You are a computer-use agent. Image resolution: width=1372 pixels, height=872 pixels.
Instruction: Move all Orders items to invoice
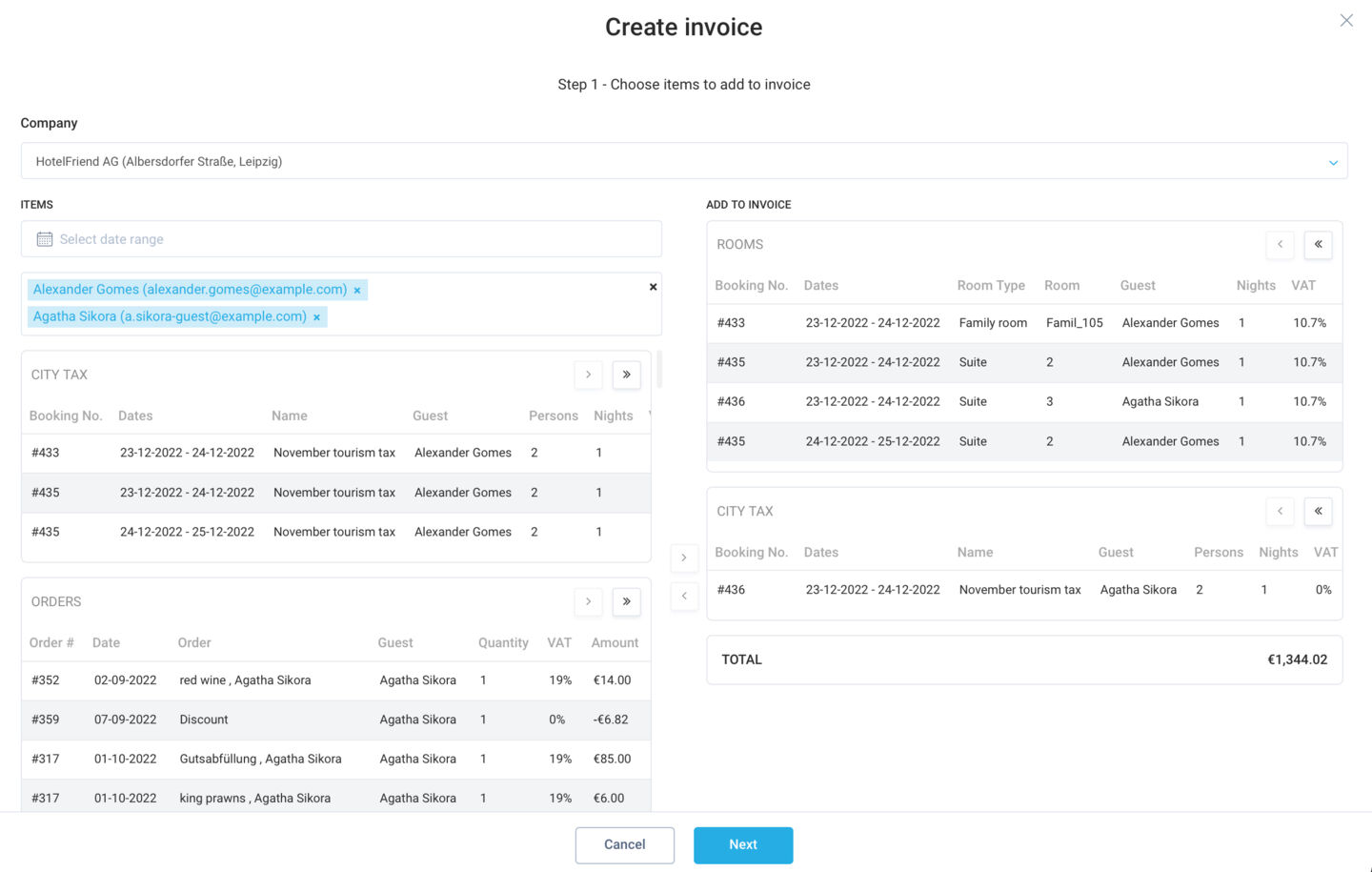[x=626, y=601]
